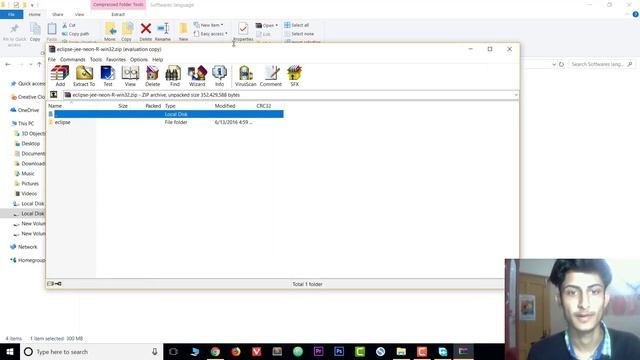
Task: Click Explorer Share ribbon tab
Action: point(58,14)
